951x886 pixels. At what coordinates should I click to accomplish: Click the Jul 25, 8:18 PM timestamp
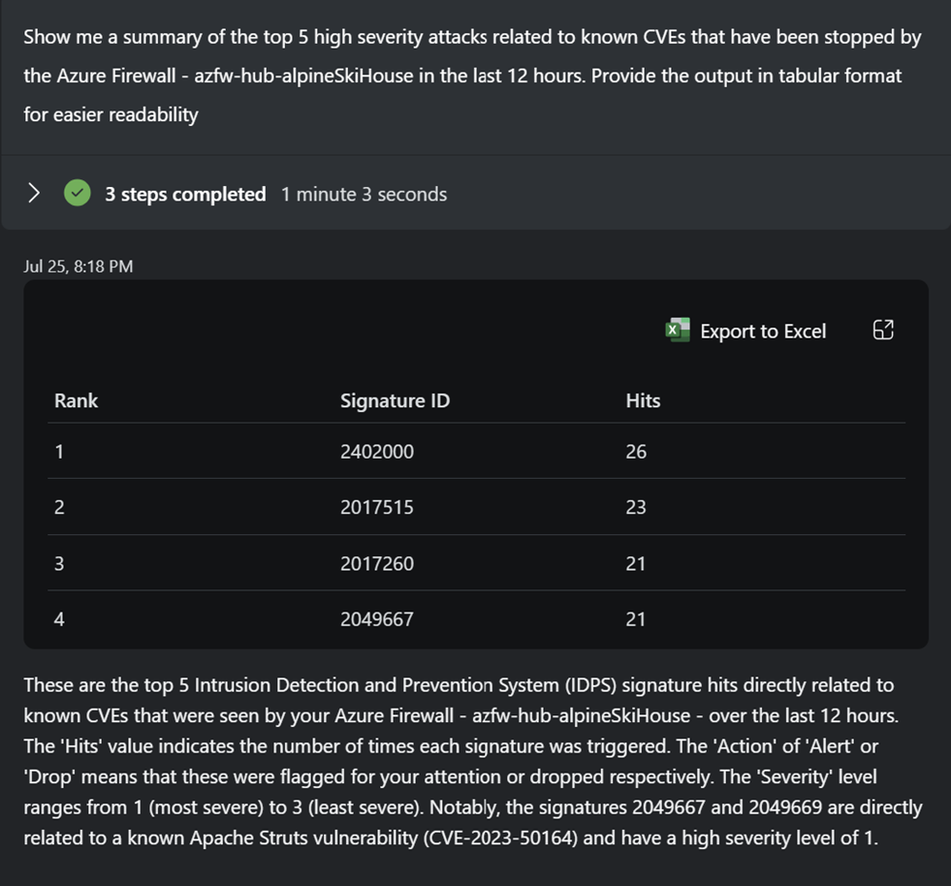[78, 266]
